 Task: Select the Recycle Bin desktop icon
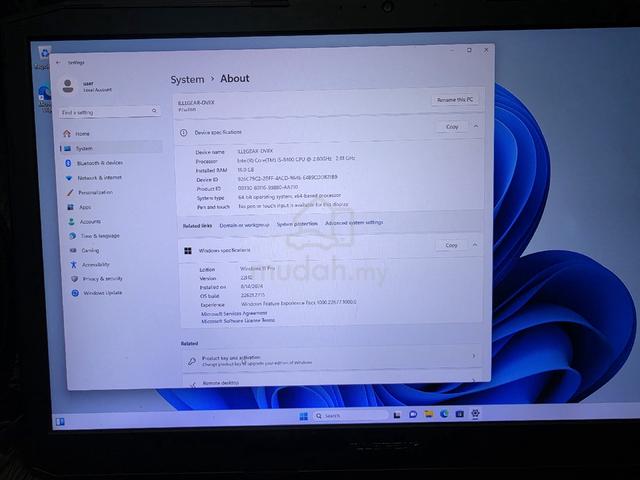[x=42, y=57]
